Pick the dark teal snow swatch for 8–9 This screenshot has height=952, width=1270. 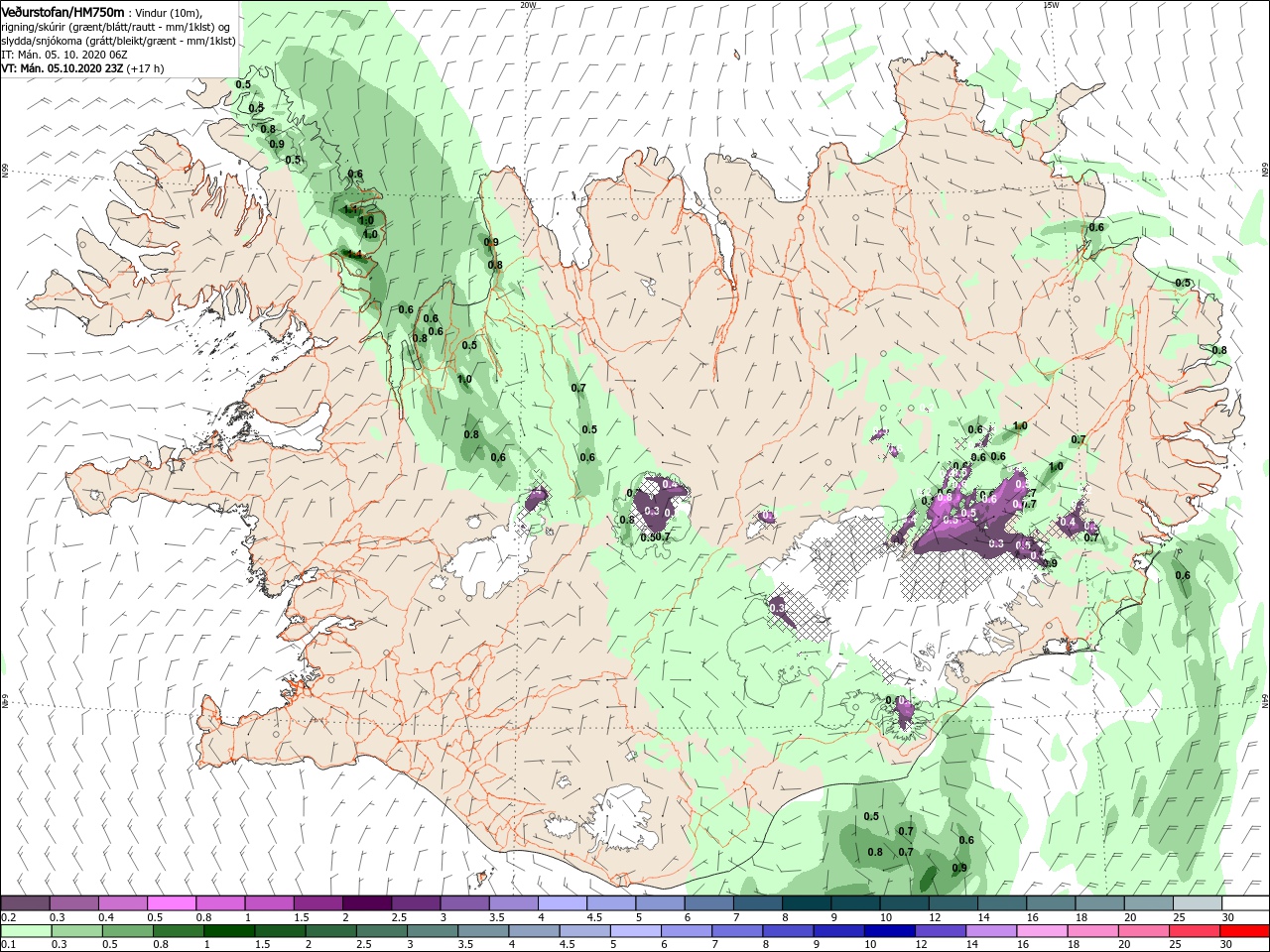click(x=806, y=903)
